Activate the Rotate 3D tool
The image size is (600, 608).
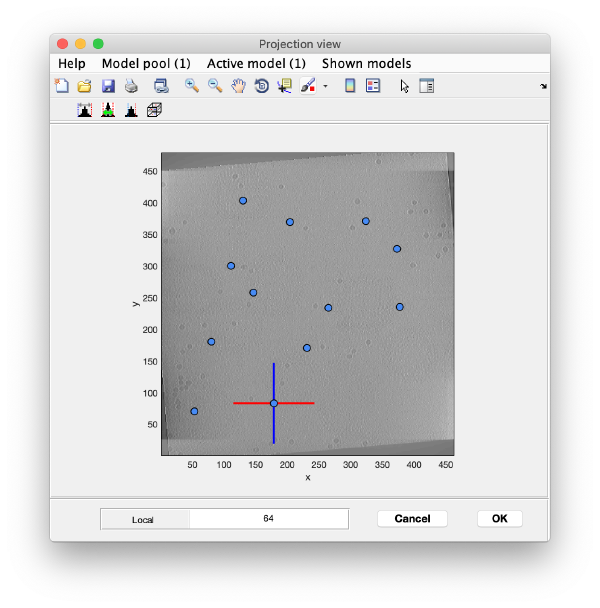point(261,86)
